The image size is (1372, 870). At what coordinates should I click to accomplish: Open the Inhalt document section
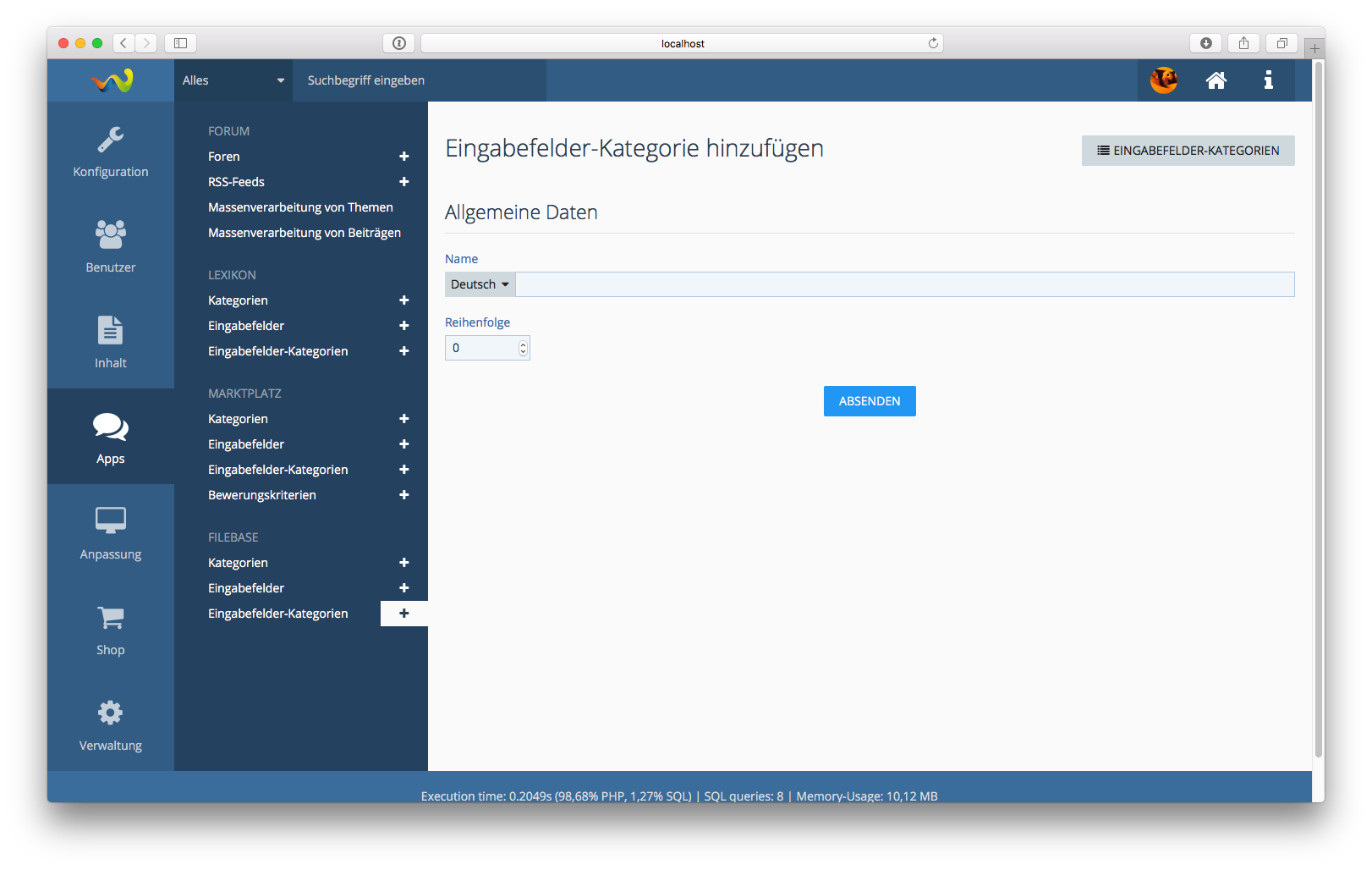[x=110, y=343]
